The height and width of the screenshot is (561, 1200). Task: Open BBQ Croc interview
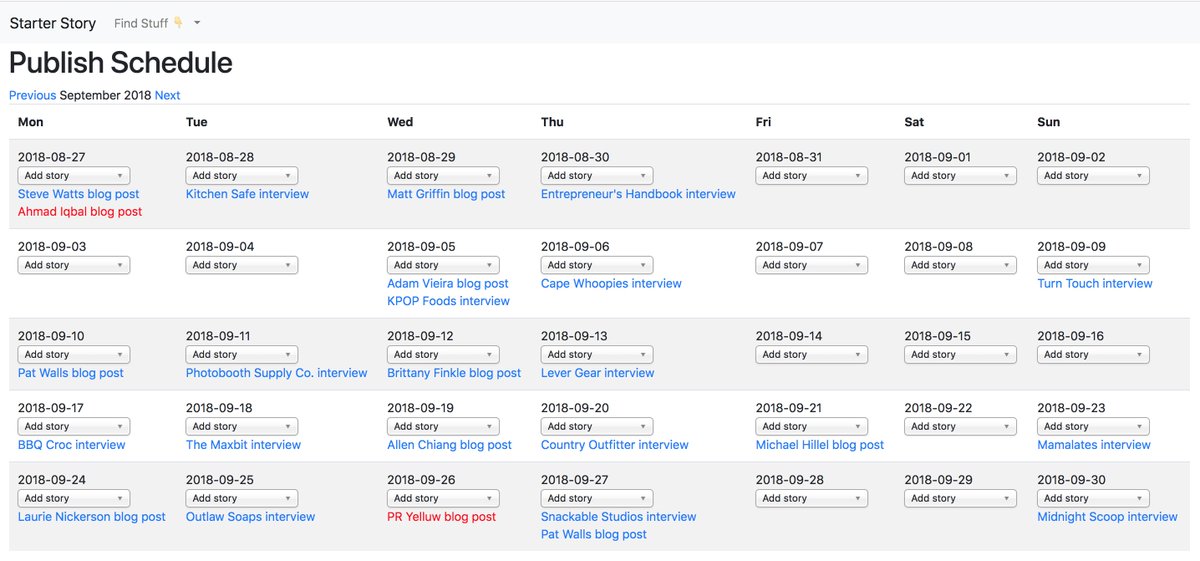[72, 445]
